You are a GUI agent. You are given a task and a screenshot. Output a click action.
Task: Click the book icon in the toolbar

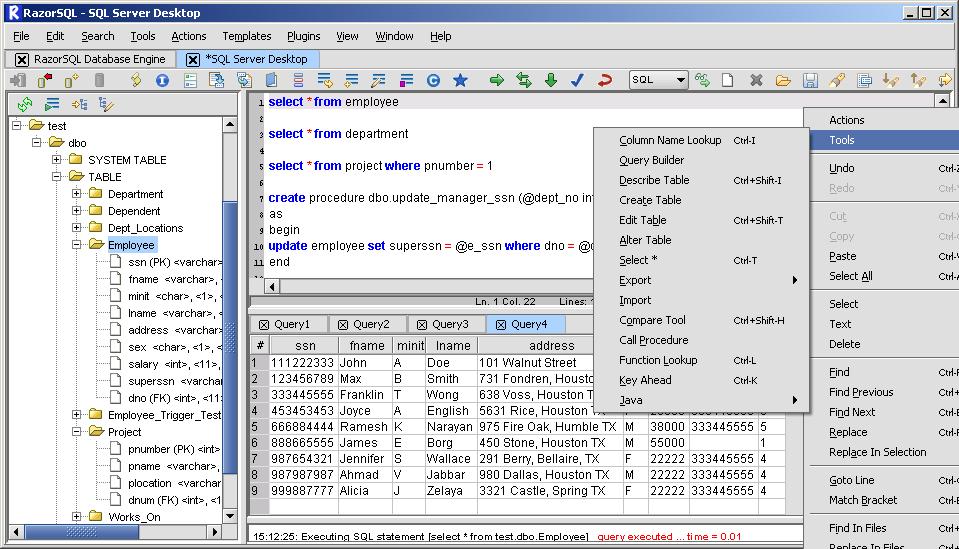(272, 80)
